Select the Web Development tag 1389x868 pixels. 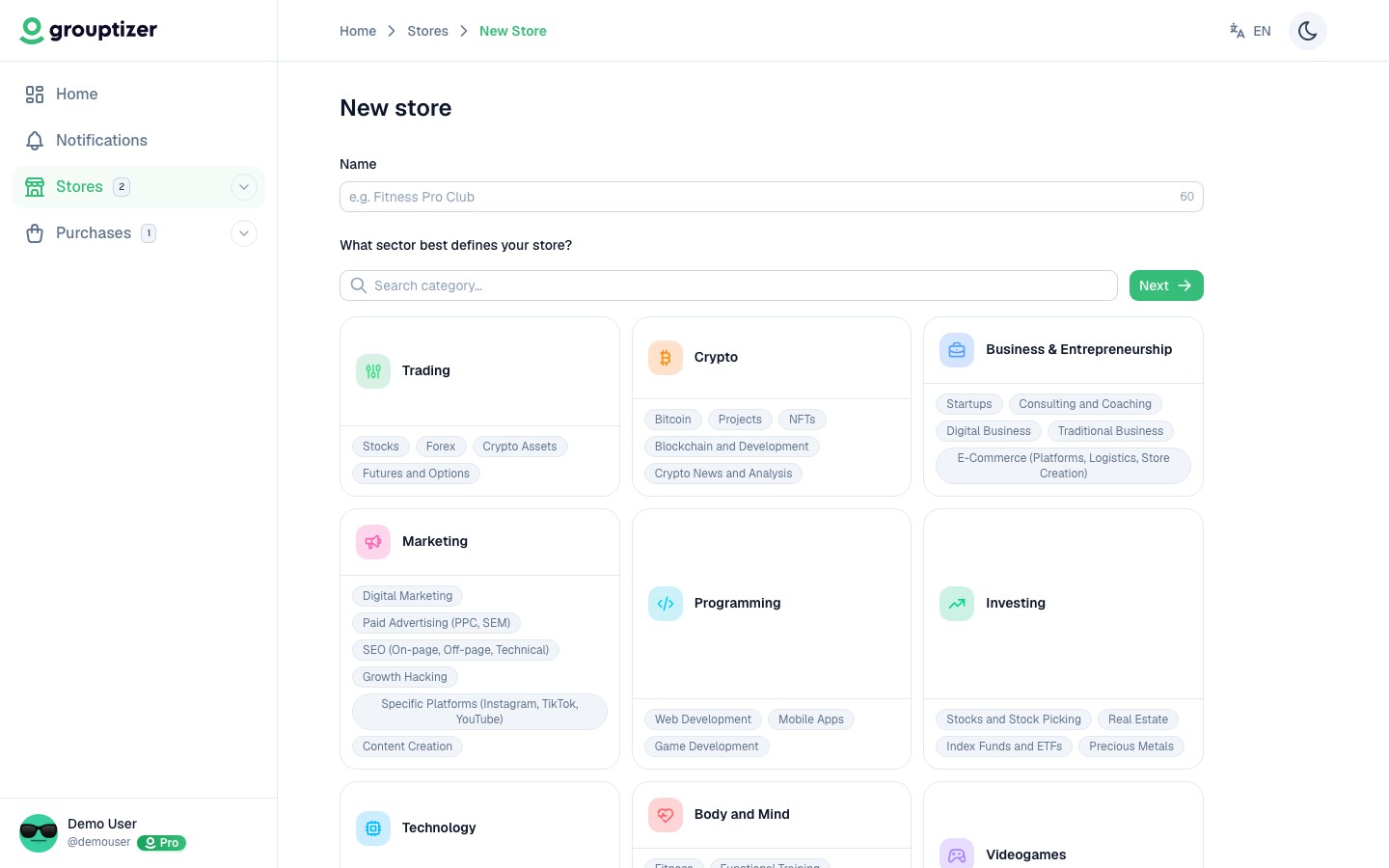tap(703, 719)
